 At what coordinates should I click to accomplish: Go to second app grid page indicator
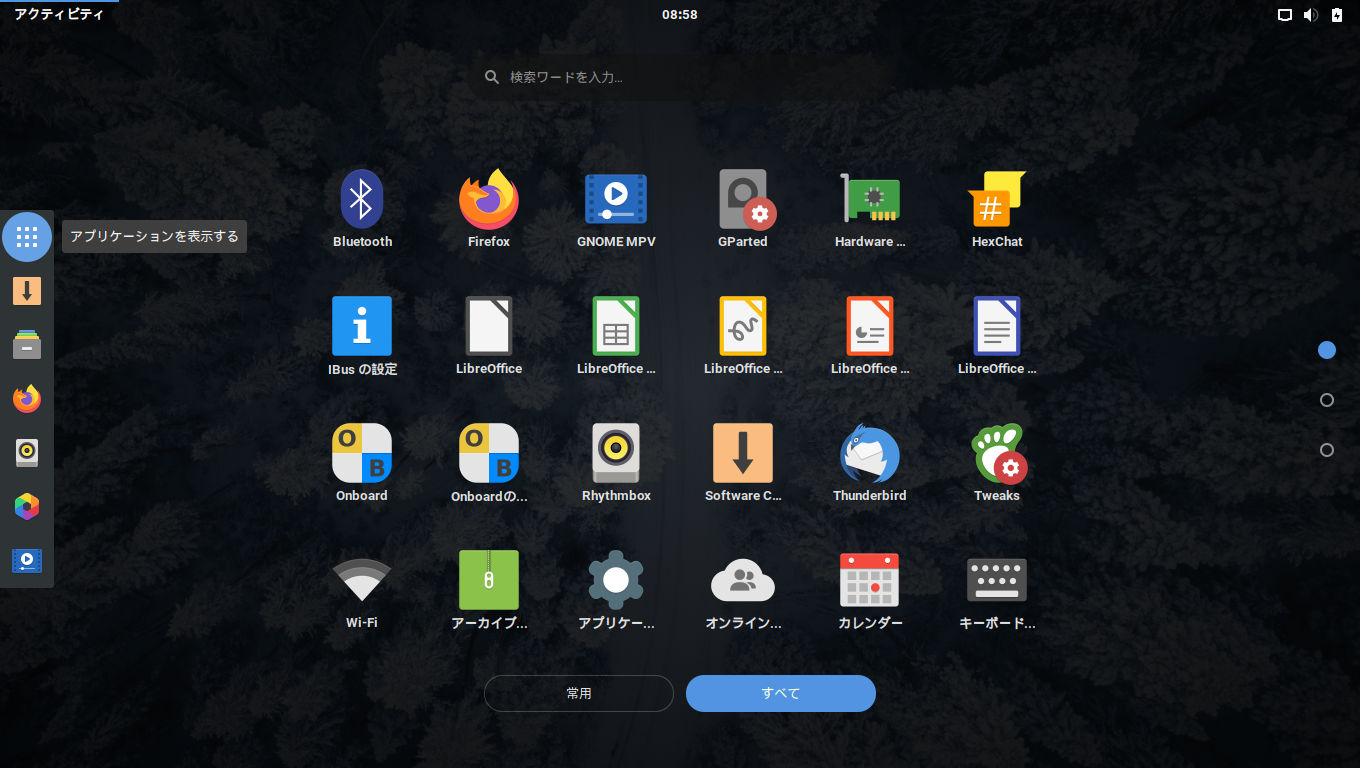coord(1327,400)
